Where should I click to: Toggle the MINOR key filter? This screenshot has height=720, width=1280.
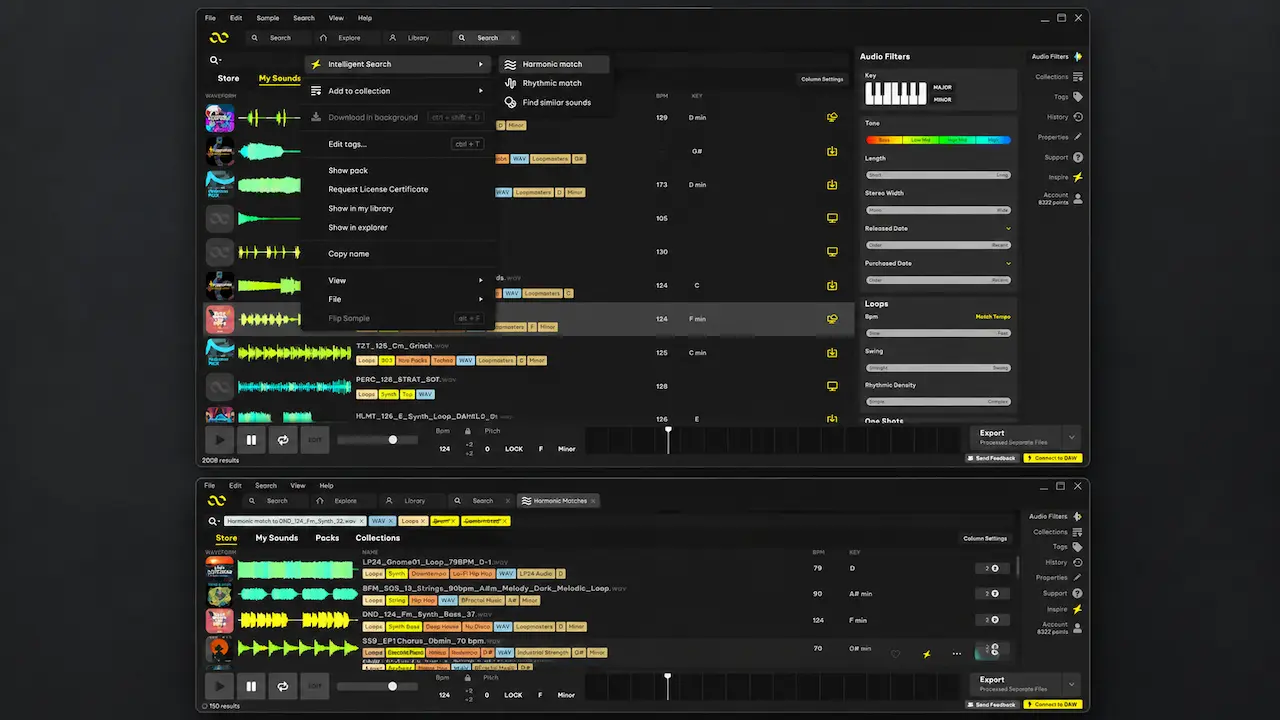(942, 99)
